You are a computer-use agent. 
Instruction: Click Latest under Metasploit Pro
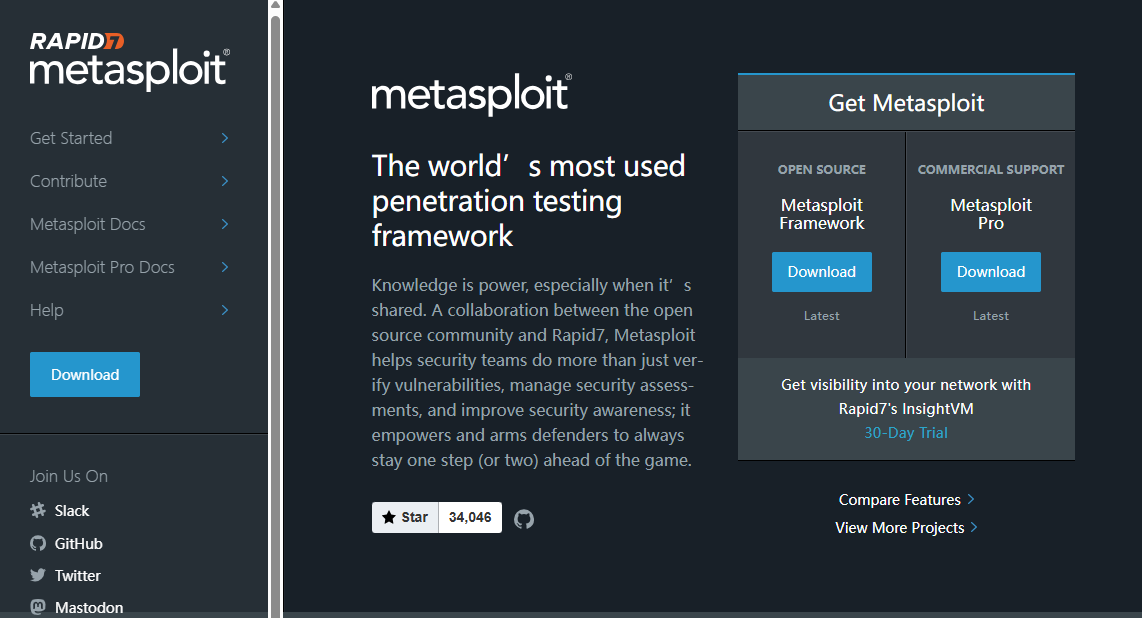(x=991, y=315)
